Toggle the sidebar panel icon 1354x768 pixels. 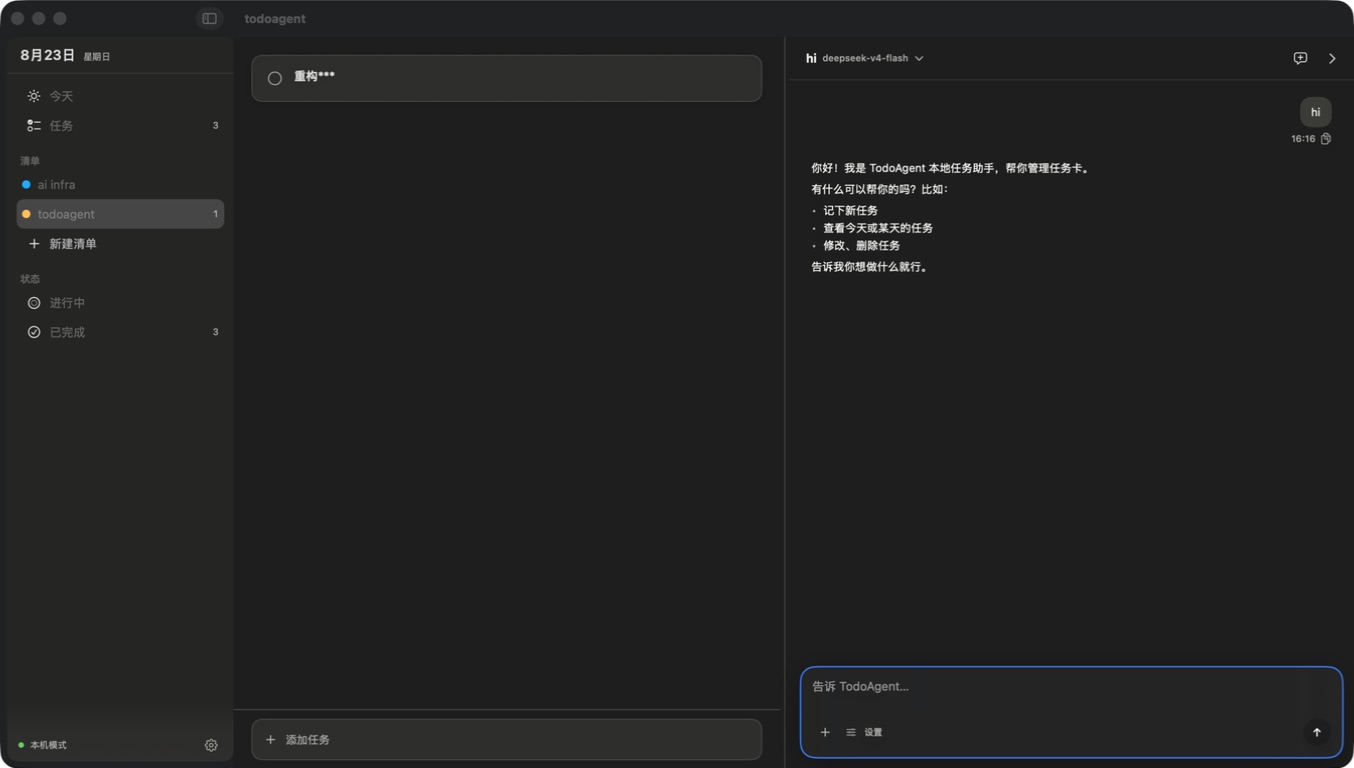coord(209,18)
